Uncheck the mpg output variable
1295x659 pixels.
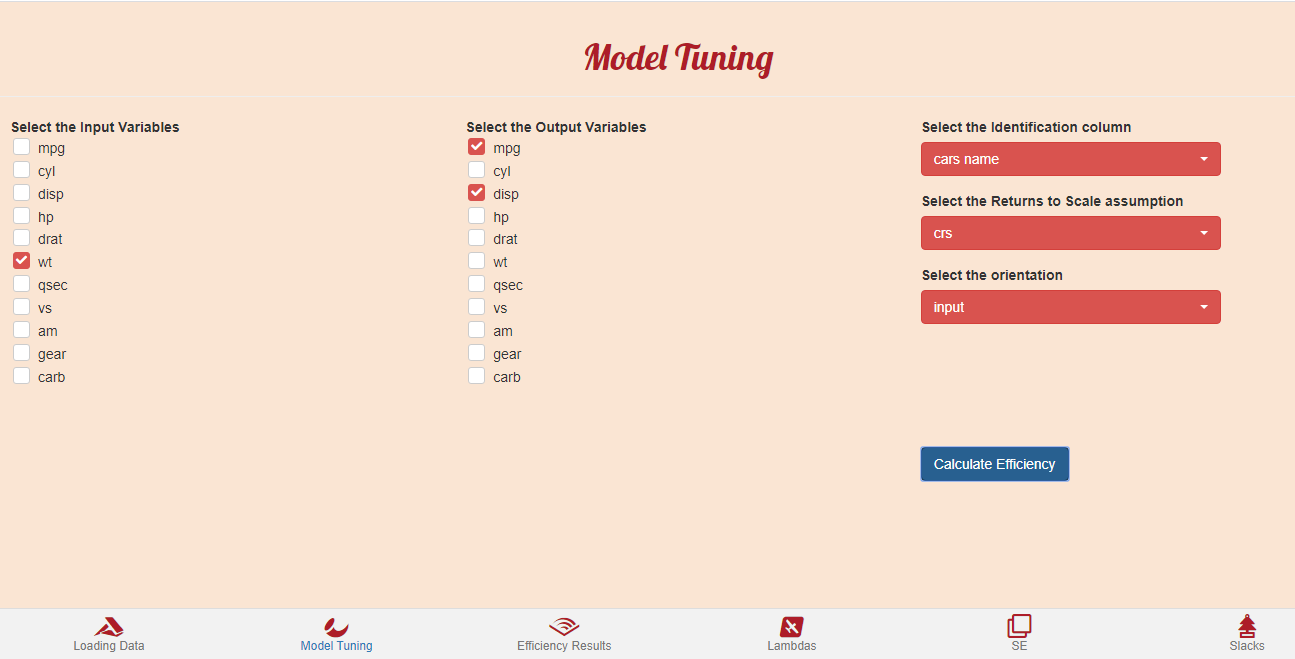(476, 147)
